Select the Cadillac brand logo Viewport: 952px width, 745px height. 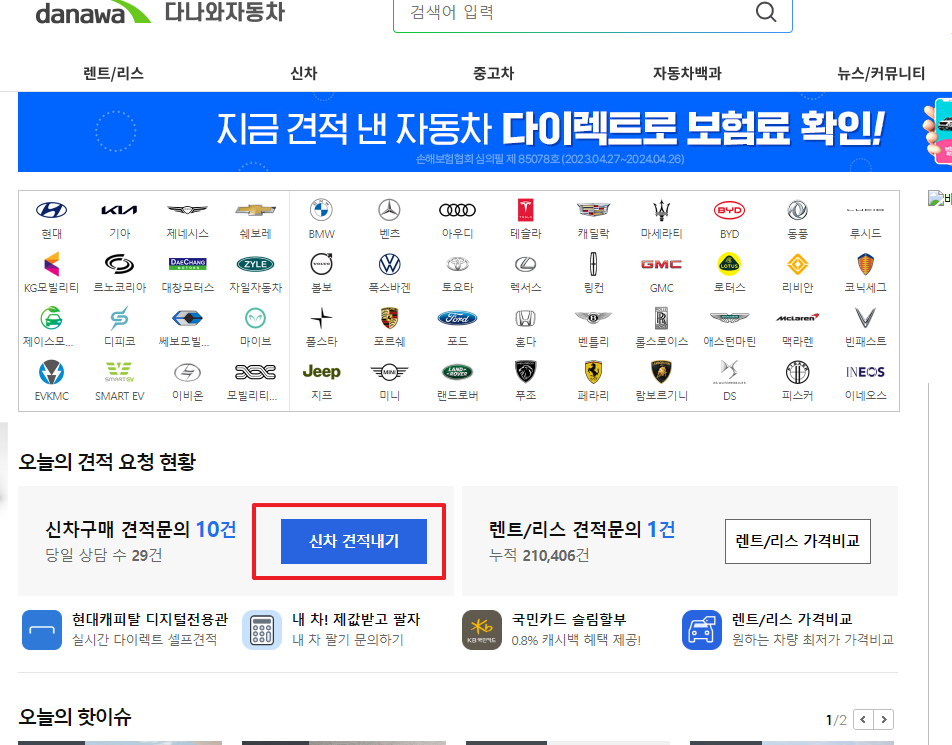click(593, 210)
